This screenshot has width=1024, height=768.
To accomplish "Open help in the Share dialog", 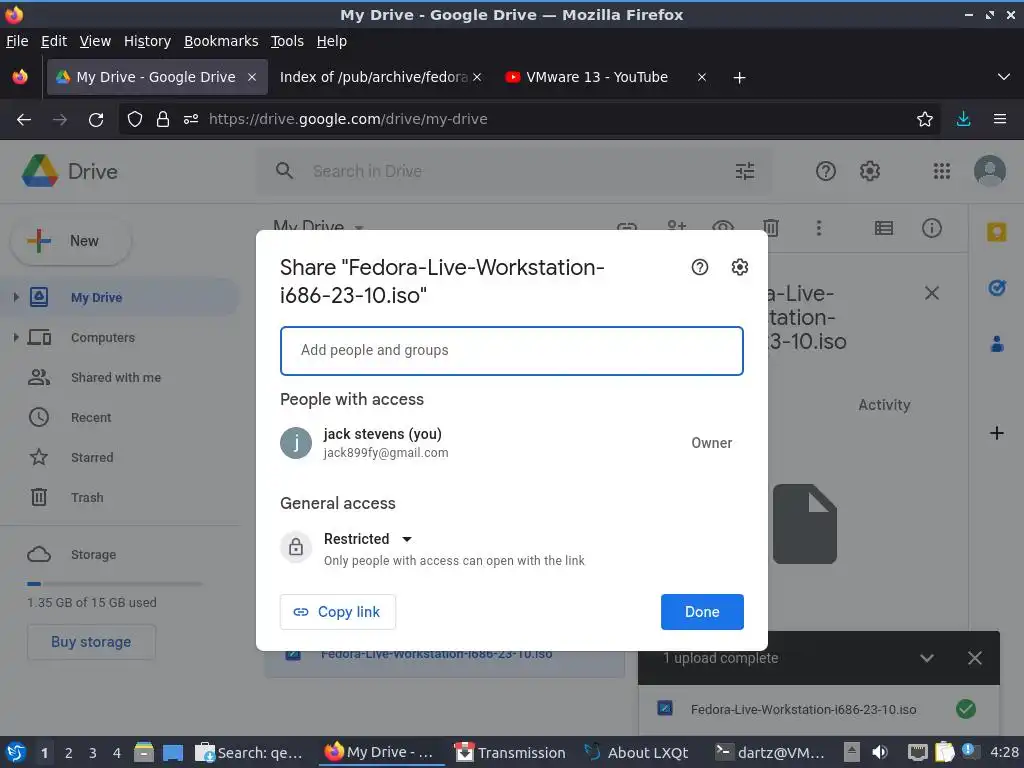I will pos(699,267).
